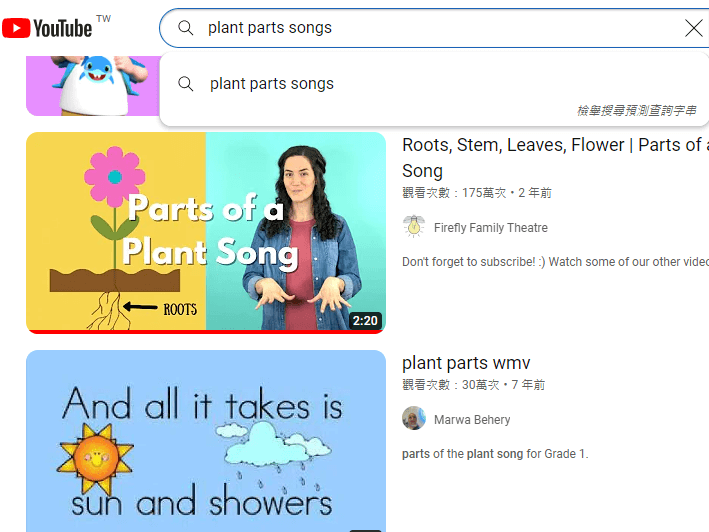Open the 'Parts of a Plant Song' thumbnail
Image resolution: width=709 pixels, height=532 pixels.
point(205,230)
